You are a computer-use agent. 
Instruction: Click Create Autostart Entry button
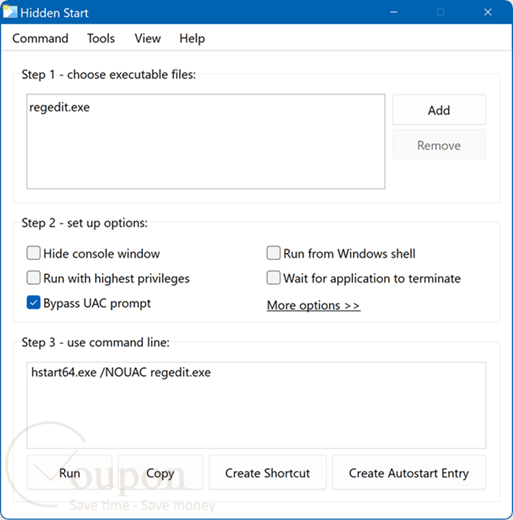(409, 473)
